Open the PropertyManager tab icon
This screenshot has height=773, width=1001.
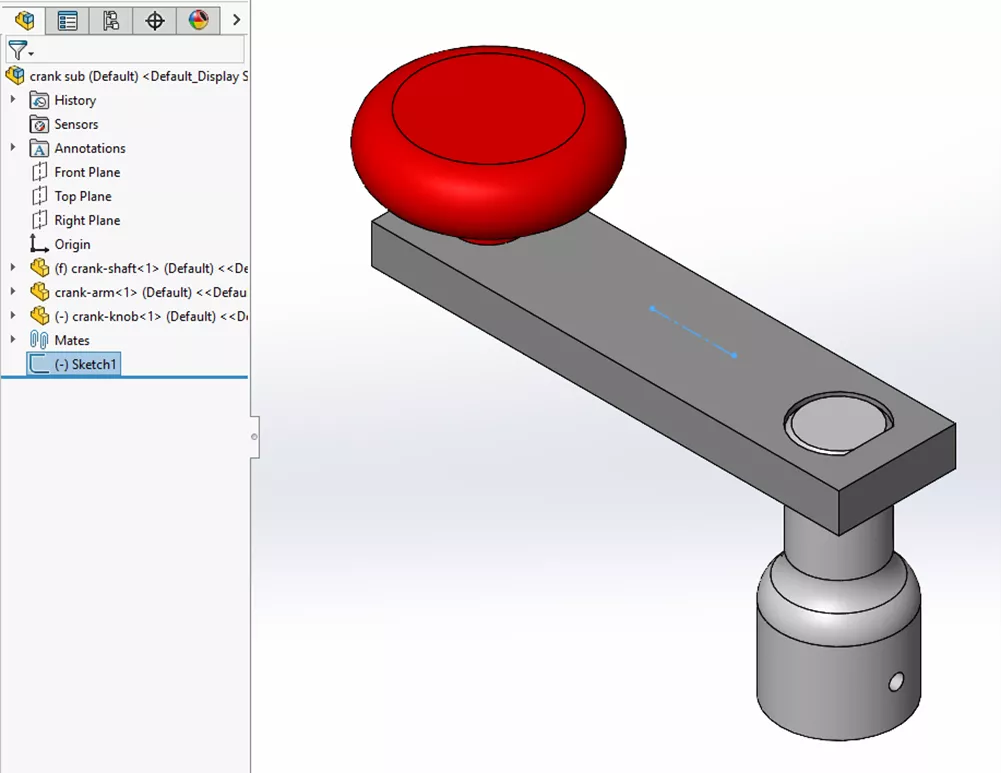click(x=67, y=20)
